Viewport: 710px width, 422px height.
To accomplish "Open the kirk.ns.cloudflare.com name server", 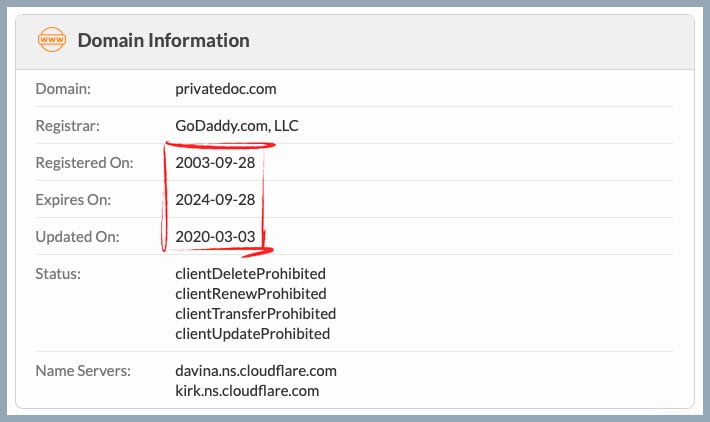I will click(x=247, y=390).
